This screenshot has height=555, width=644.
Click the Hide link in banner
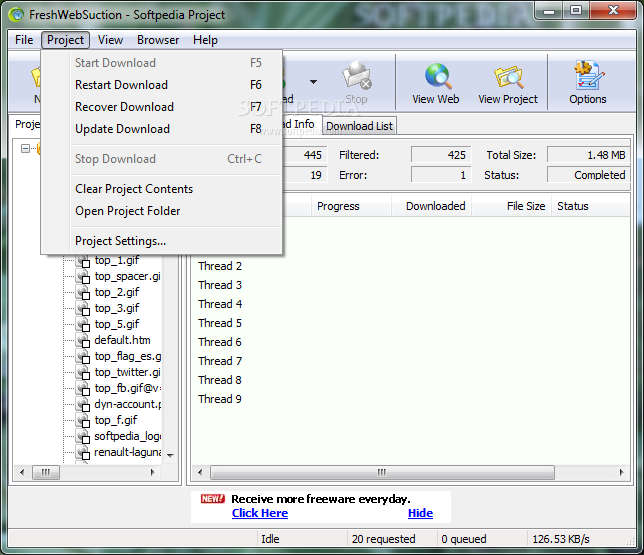click(x=420, y=513)
